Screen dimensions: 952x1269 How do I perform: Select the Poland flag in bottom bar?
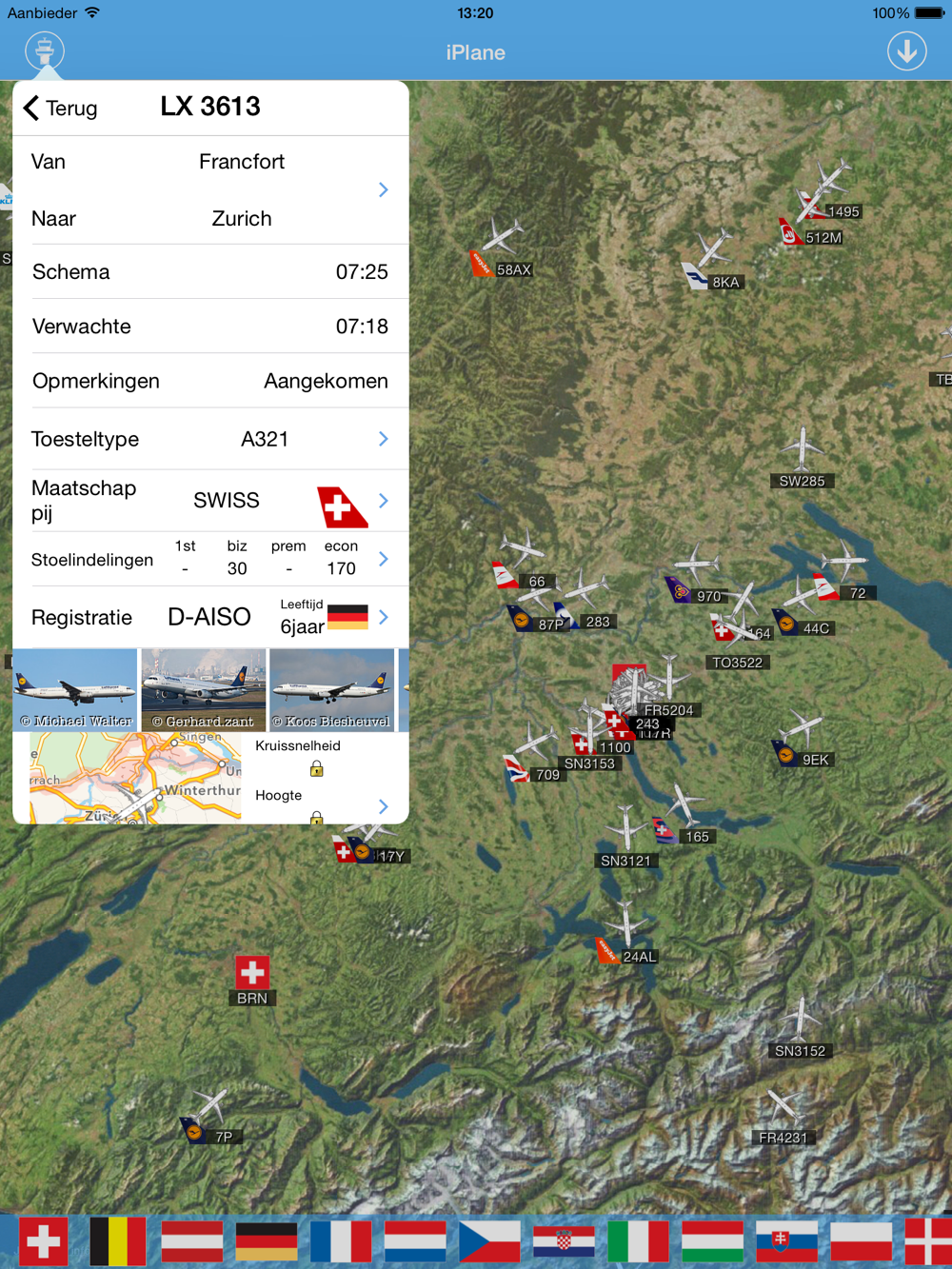click(x=861, y=1241)
